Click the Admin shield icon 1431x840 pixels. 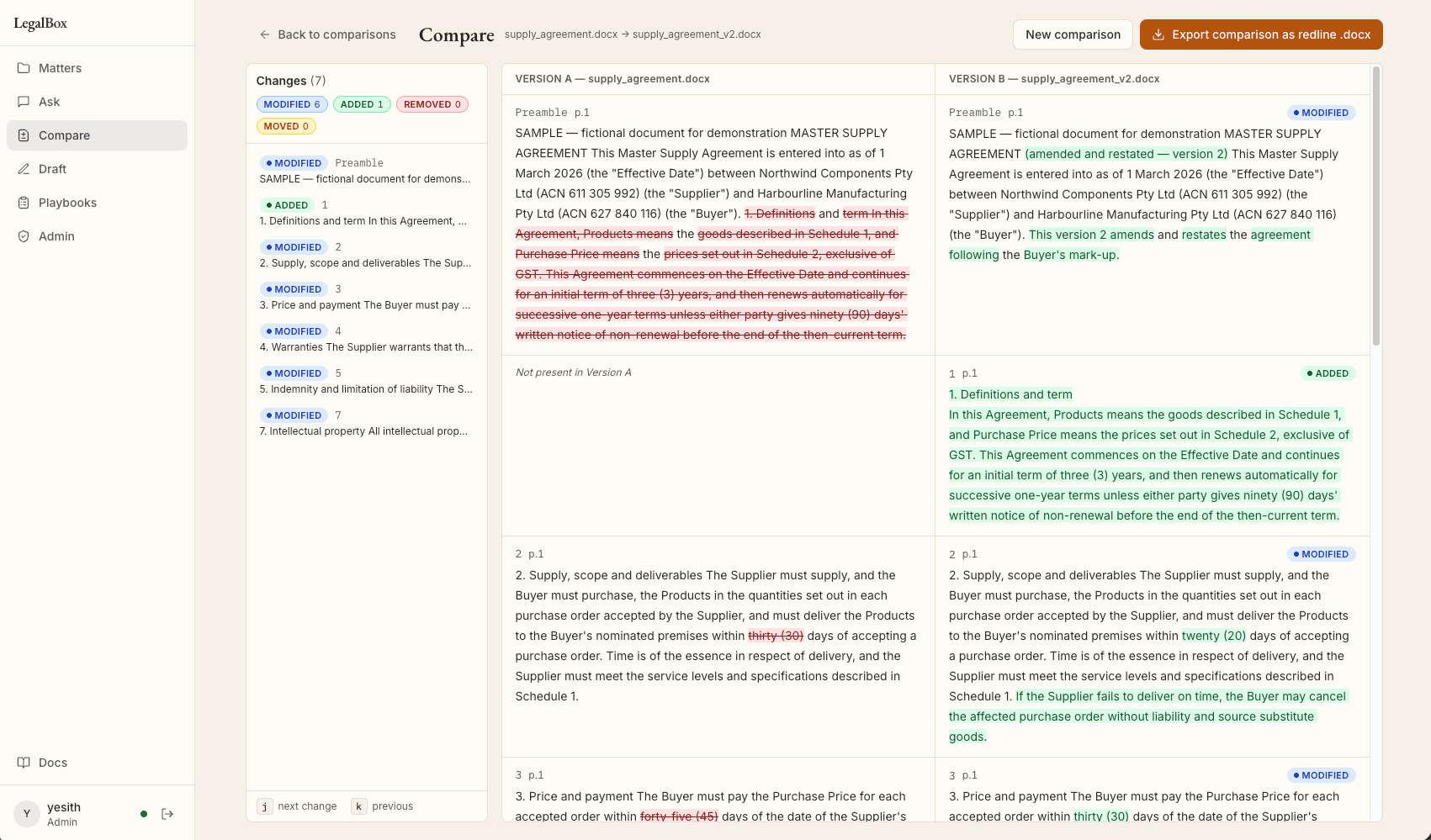24,236
